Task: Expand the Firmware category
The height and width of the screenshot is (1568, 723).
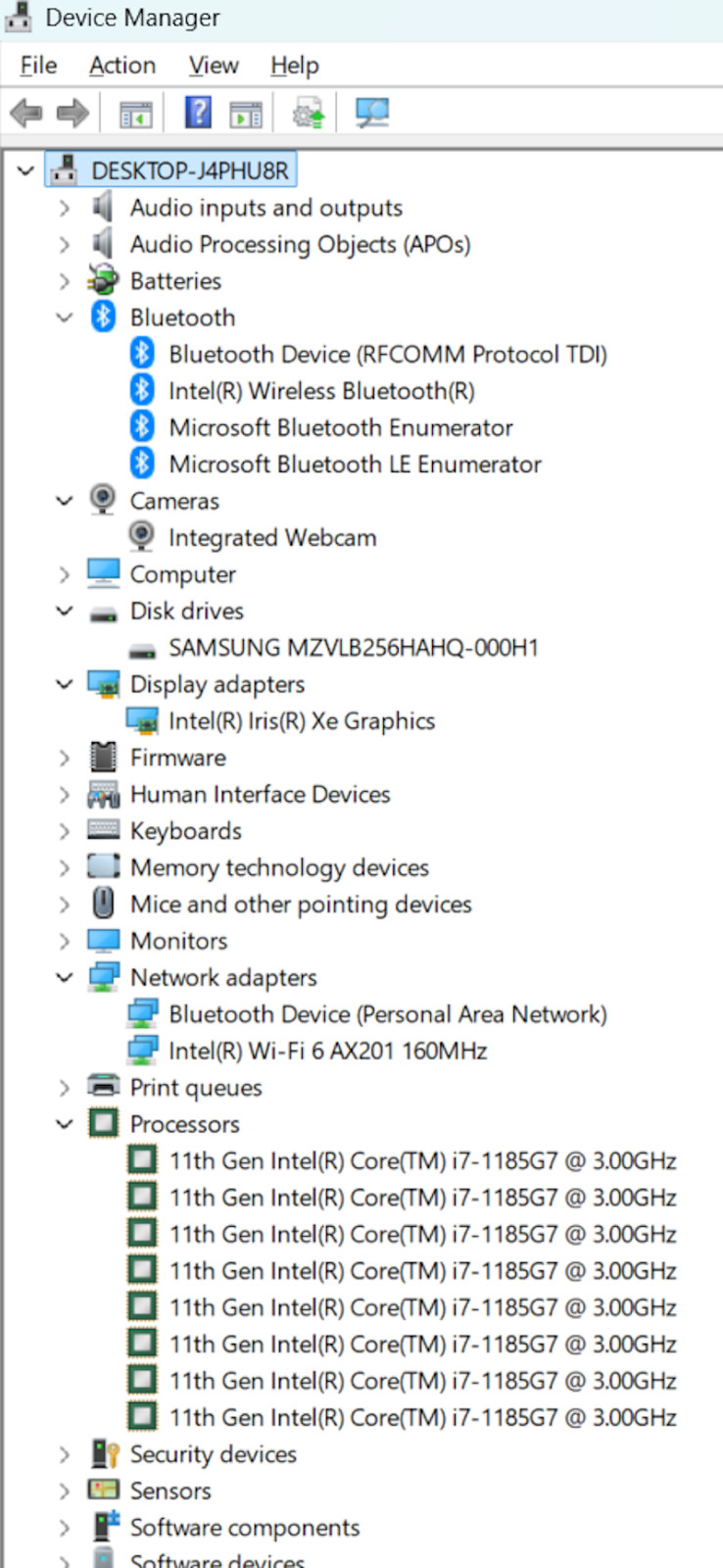Action: [x=65, y=758]
